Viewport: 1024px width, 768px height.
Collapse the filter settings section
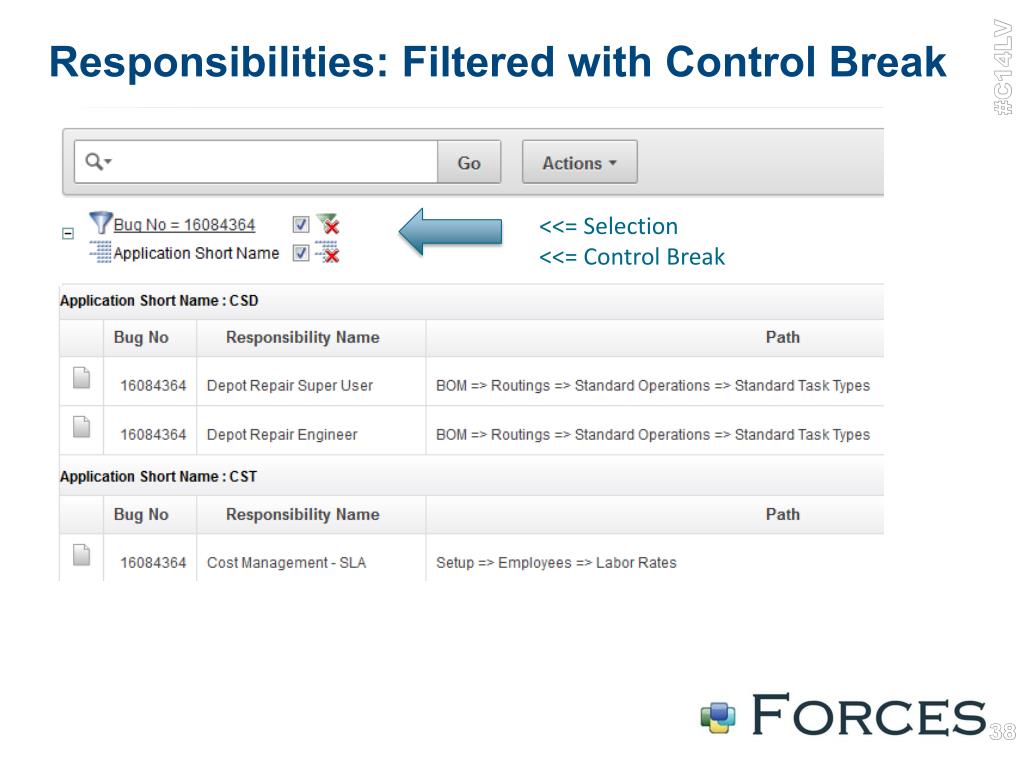tap(68, 233)
